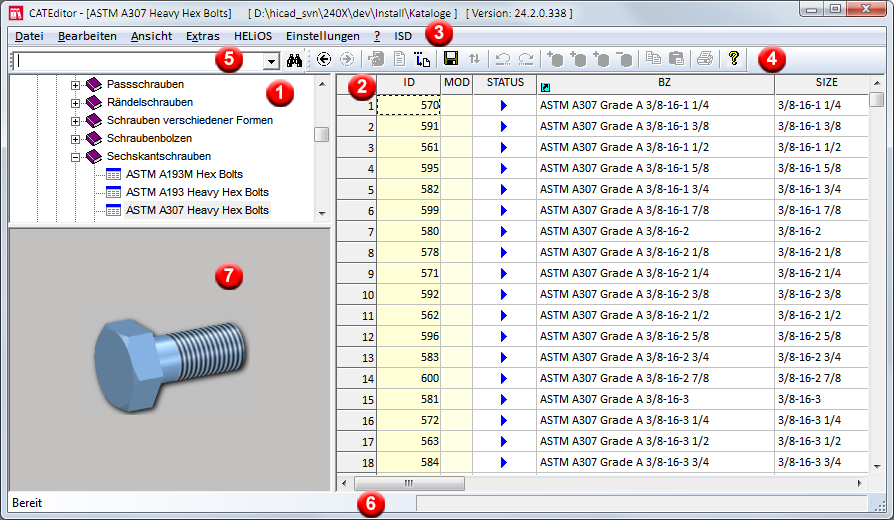Click the undo arrow toolbar icon

[503, 60]
